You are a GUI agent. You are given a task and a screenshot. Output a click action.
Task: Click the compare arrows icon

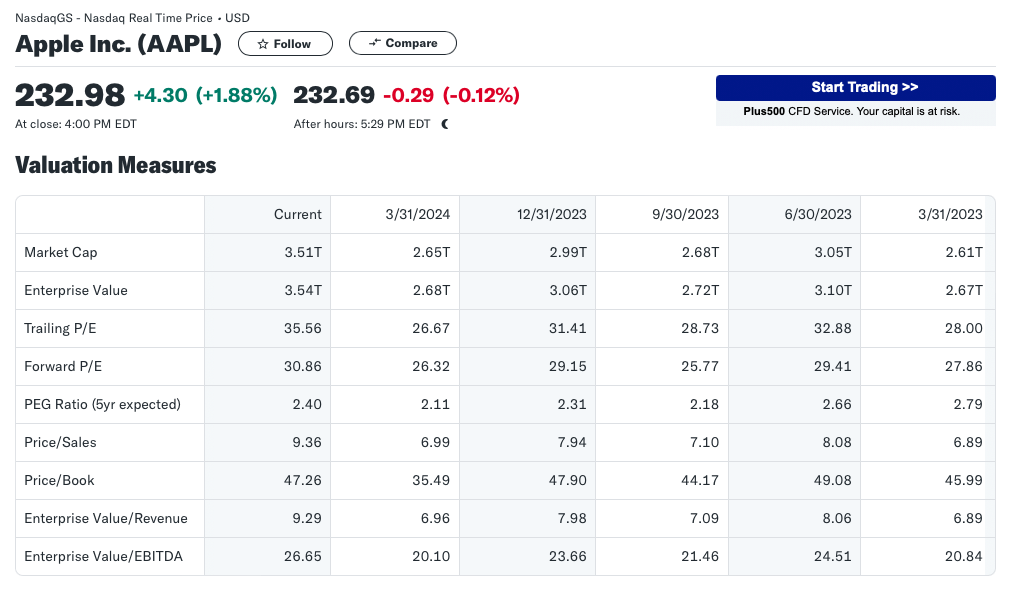[x=374, y=43]
